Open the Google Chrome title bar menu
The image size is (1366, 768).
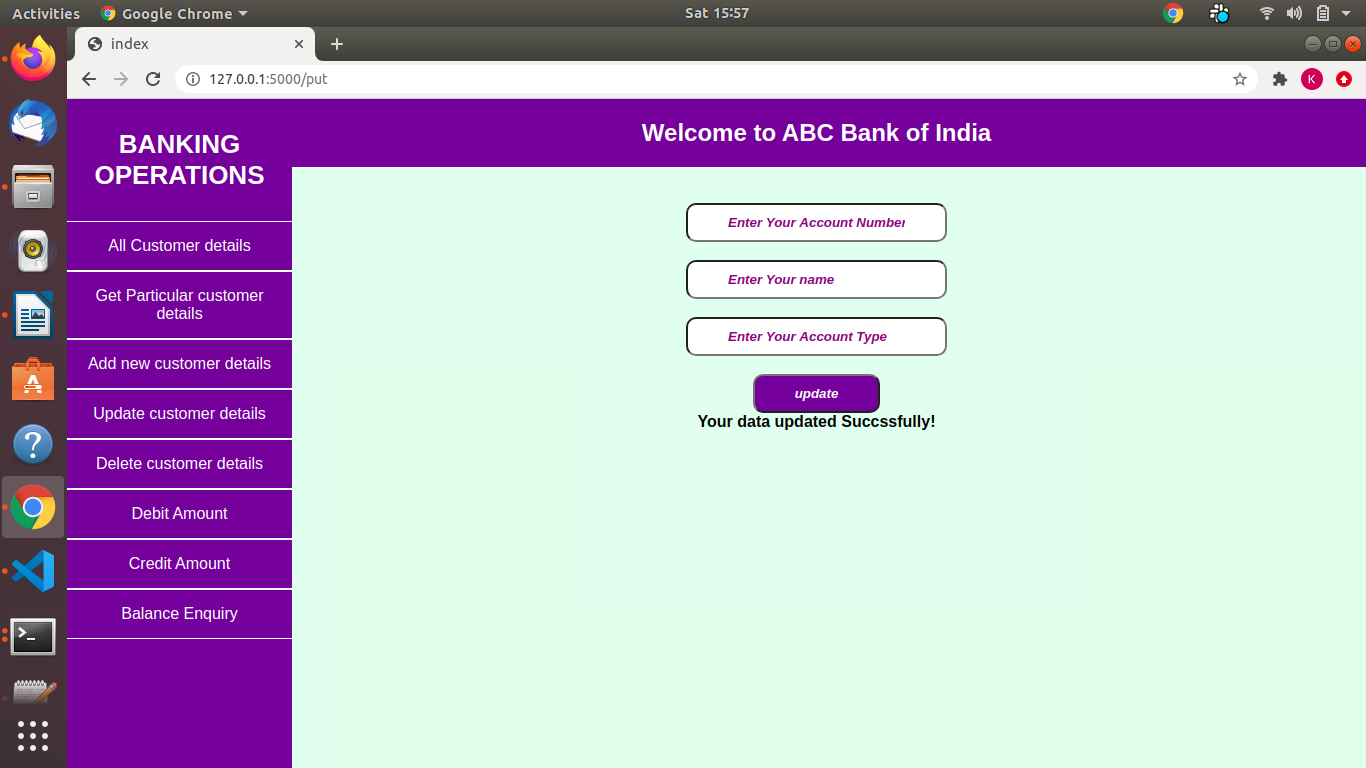pos(173,13)
